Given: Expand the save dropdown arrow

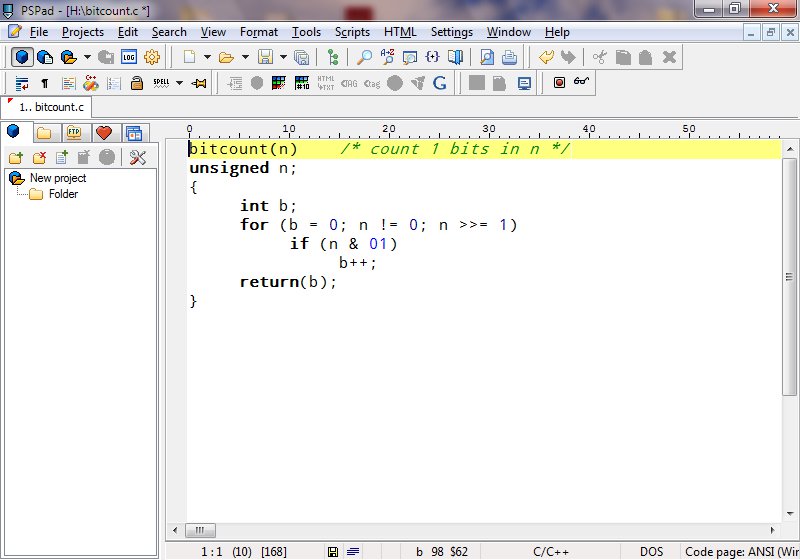Looking at the screenshot, I should [x=283, y=57].
